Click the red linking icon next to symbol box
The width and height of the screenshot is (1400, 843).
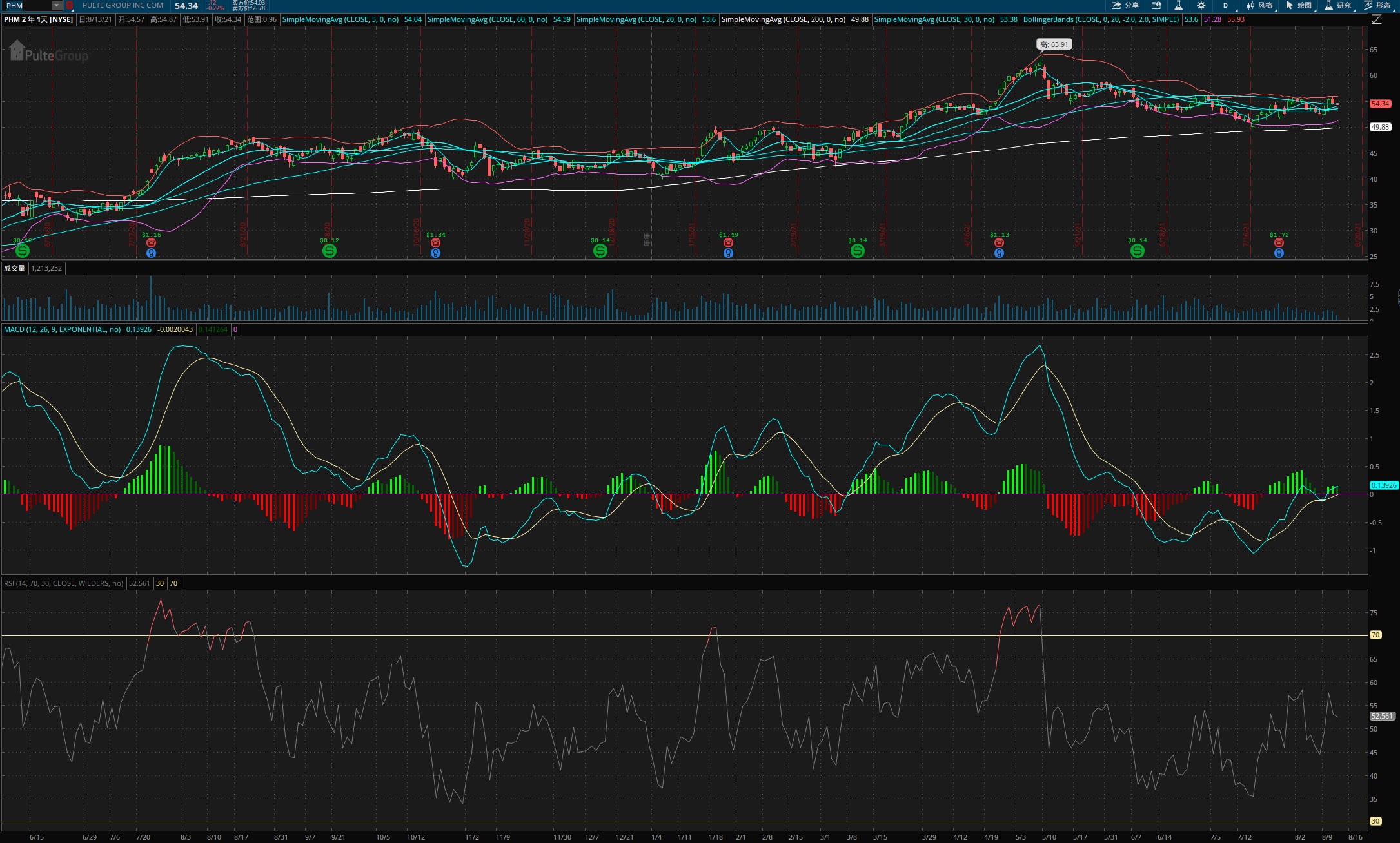70,5
